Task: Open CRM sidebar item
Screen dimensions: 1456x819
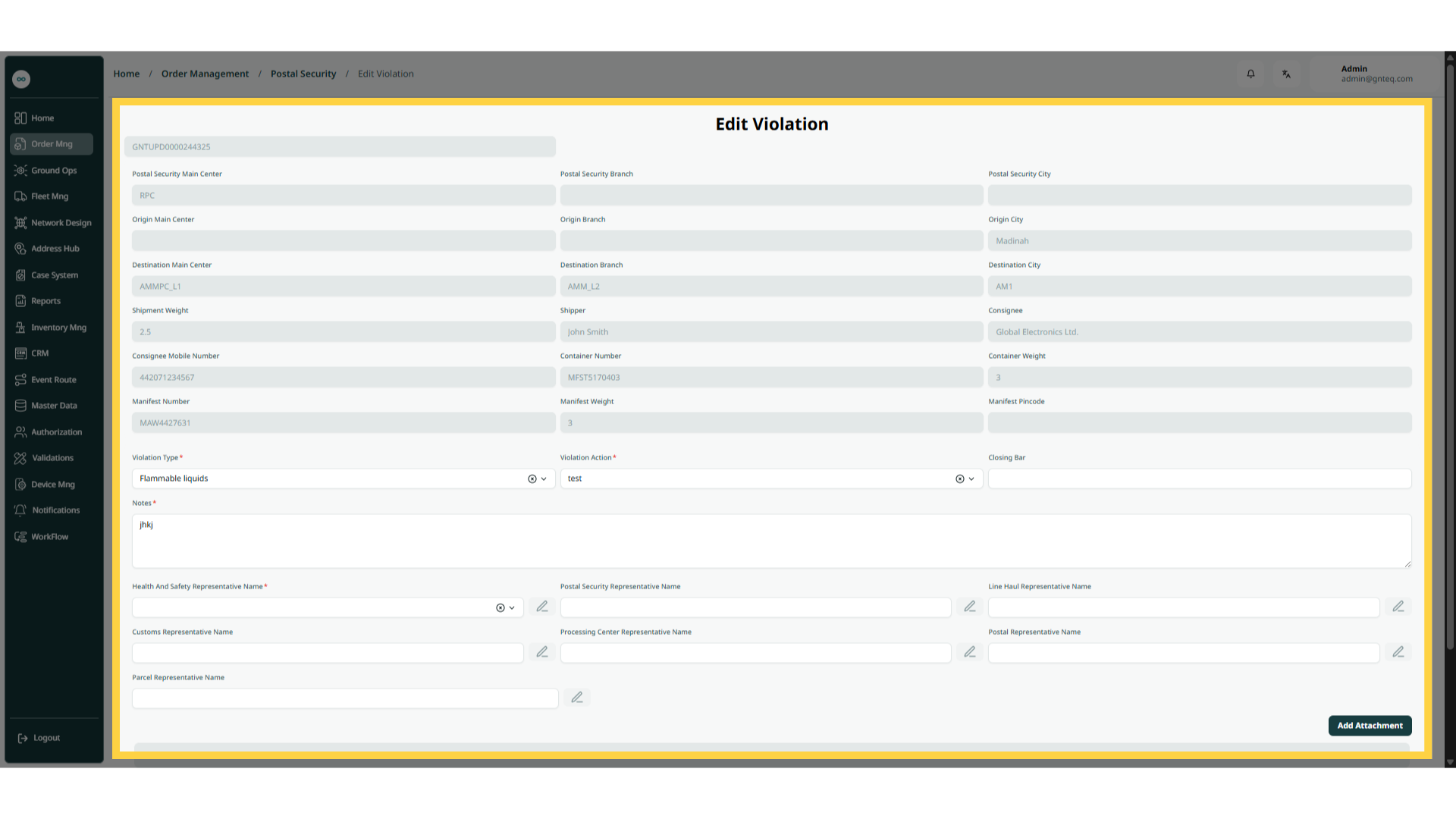Action: 53,353
